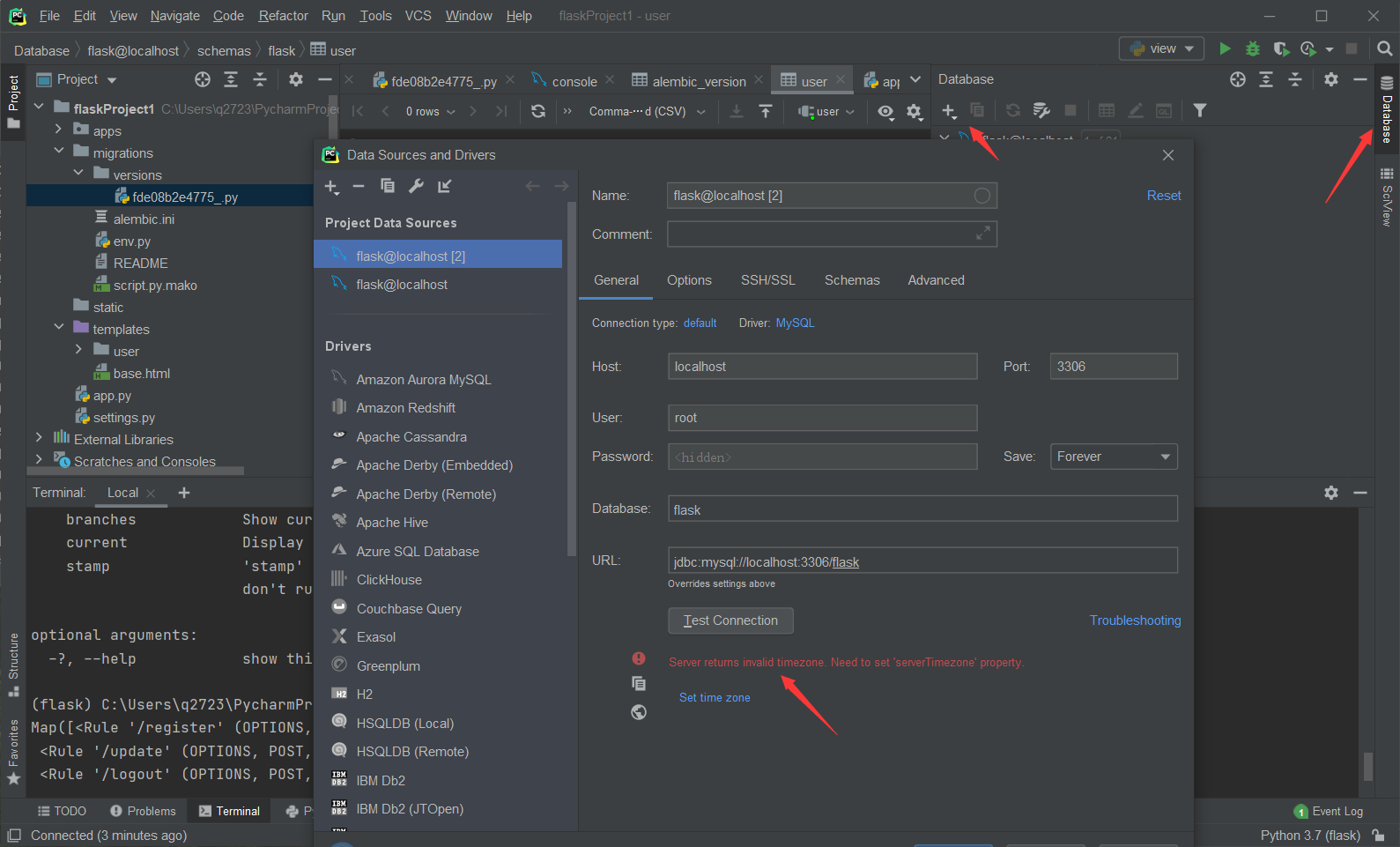Click the Test Connection button
Viewport: 1400px width, 847px height.
[730, 620]
